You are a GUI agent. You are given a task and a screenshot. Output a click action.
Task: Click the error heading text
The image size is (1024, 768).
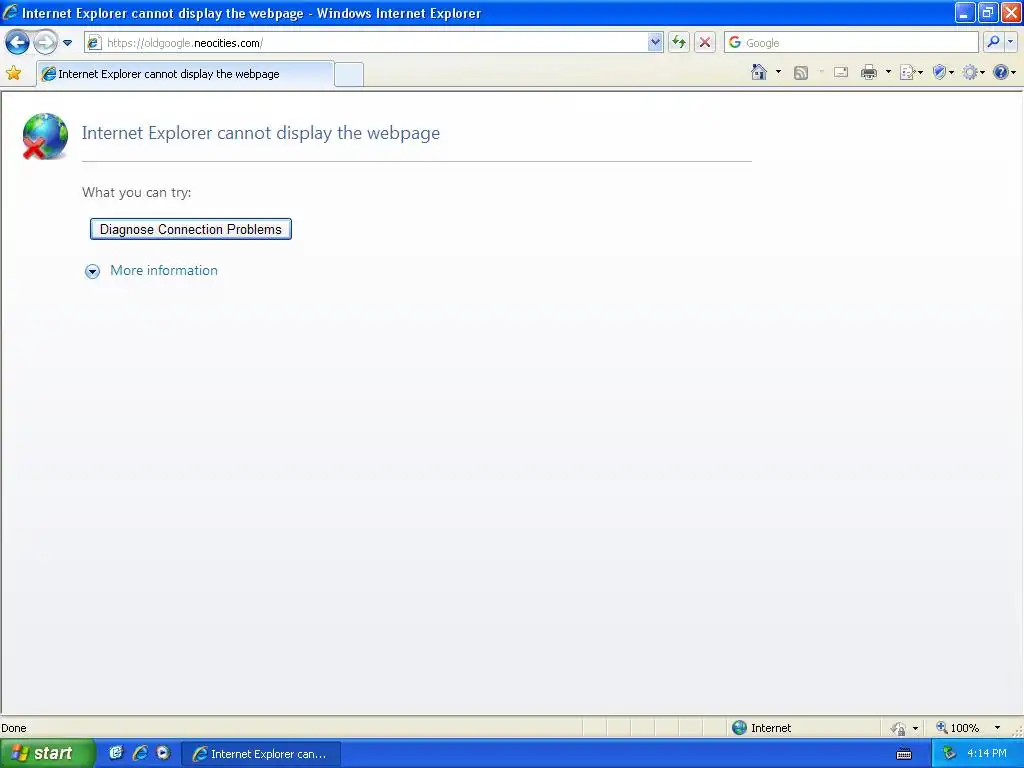point(261,133)
